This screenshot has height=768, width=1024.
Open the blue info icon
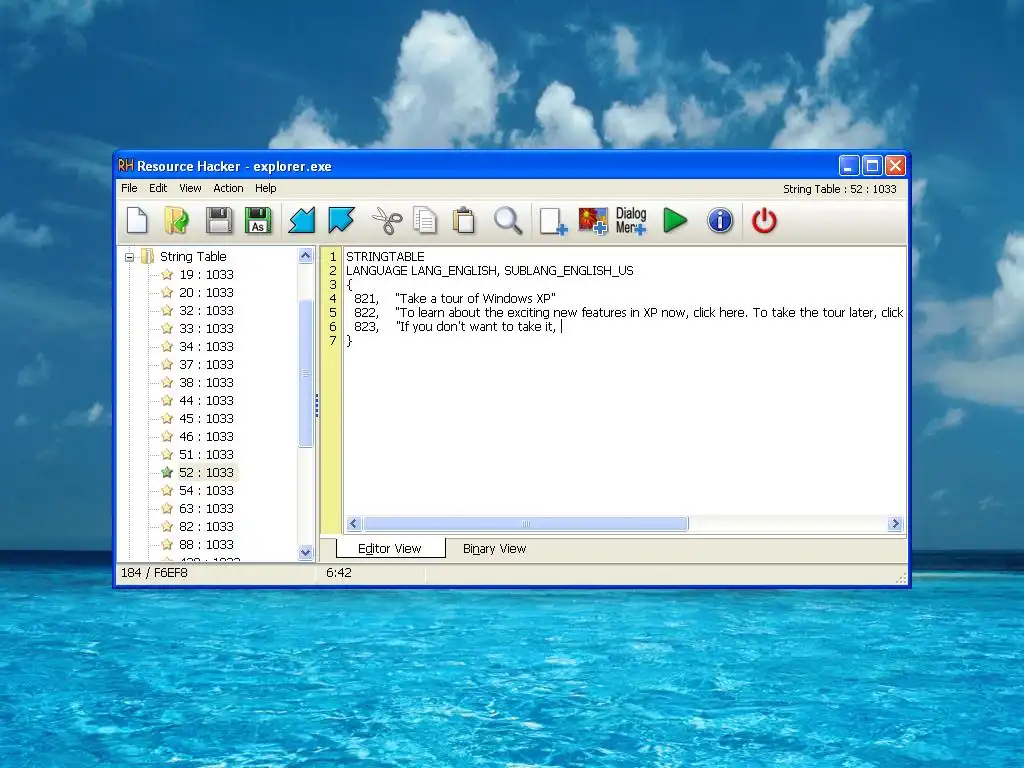click(720, 220)
